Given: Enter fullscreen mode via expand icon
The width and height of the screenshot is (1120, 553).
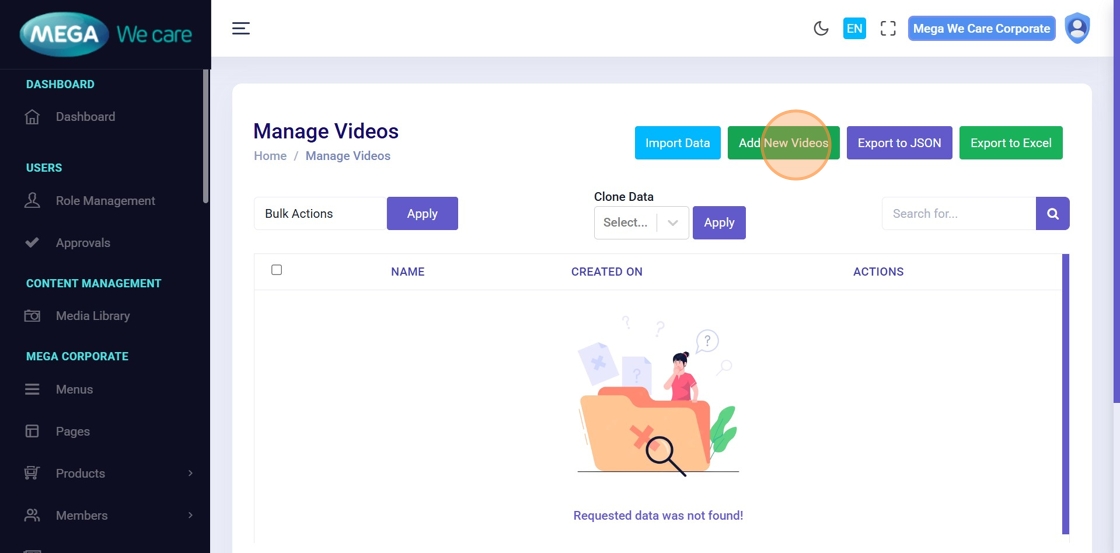Looking at the screenshot, I should tap(888, 28).
